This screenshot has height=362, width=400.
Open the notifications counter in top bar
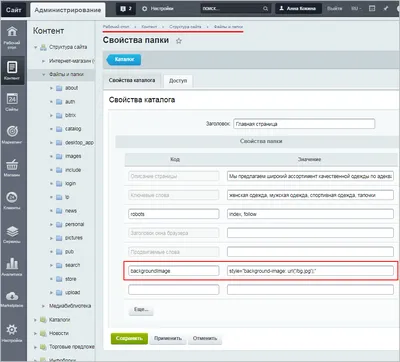tap(126, 9)
